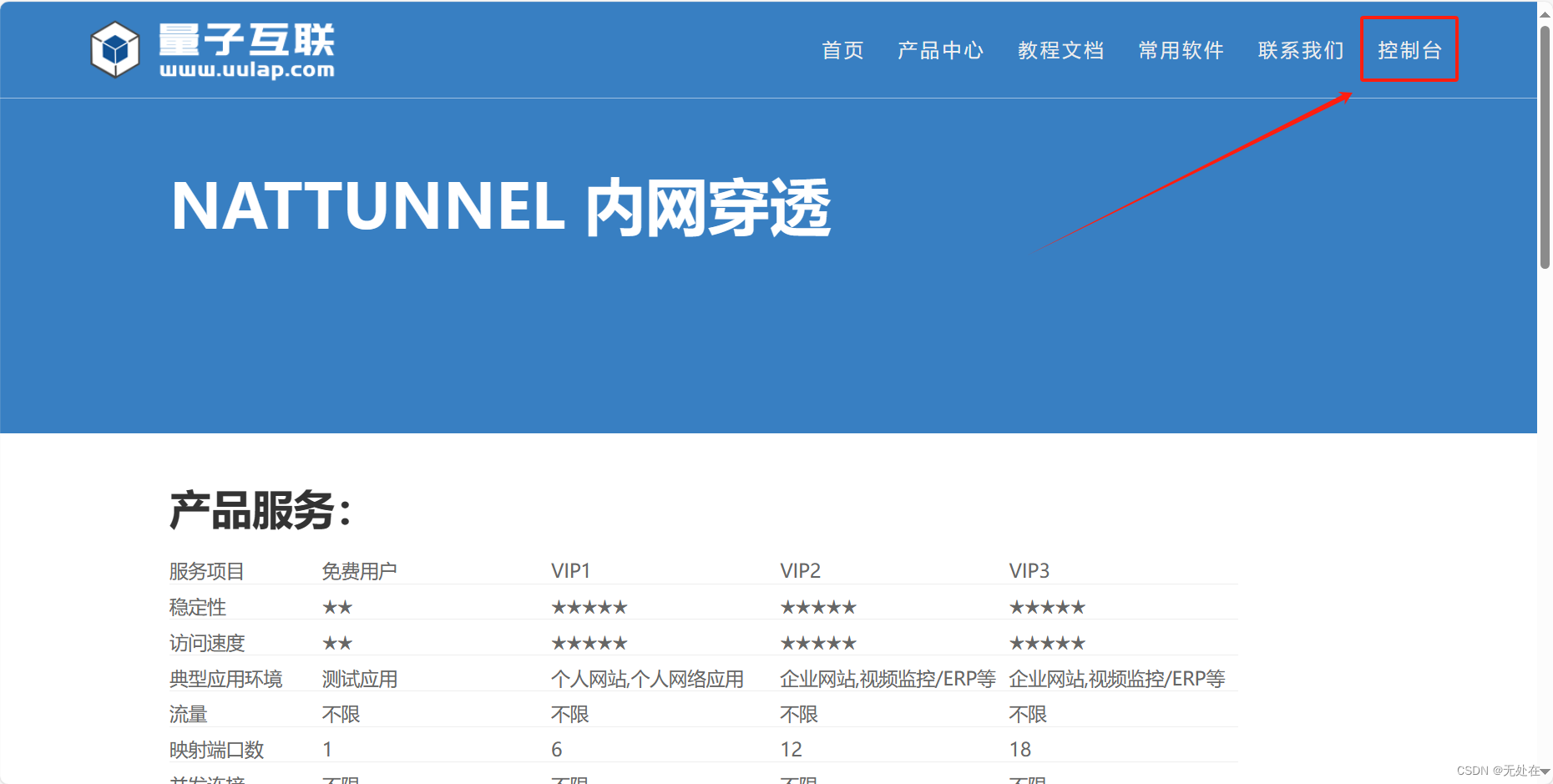
Task: Select 常用软件 in the top navigation
Action: coord(1181,50)
